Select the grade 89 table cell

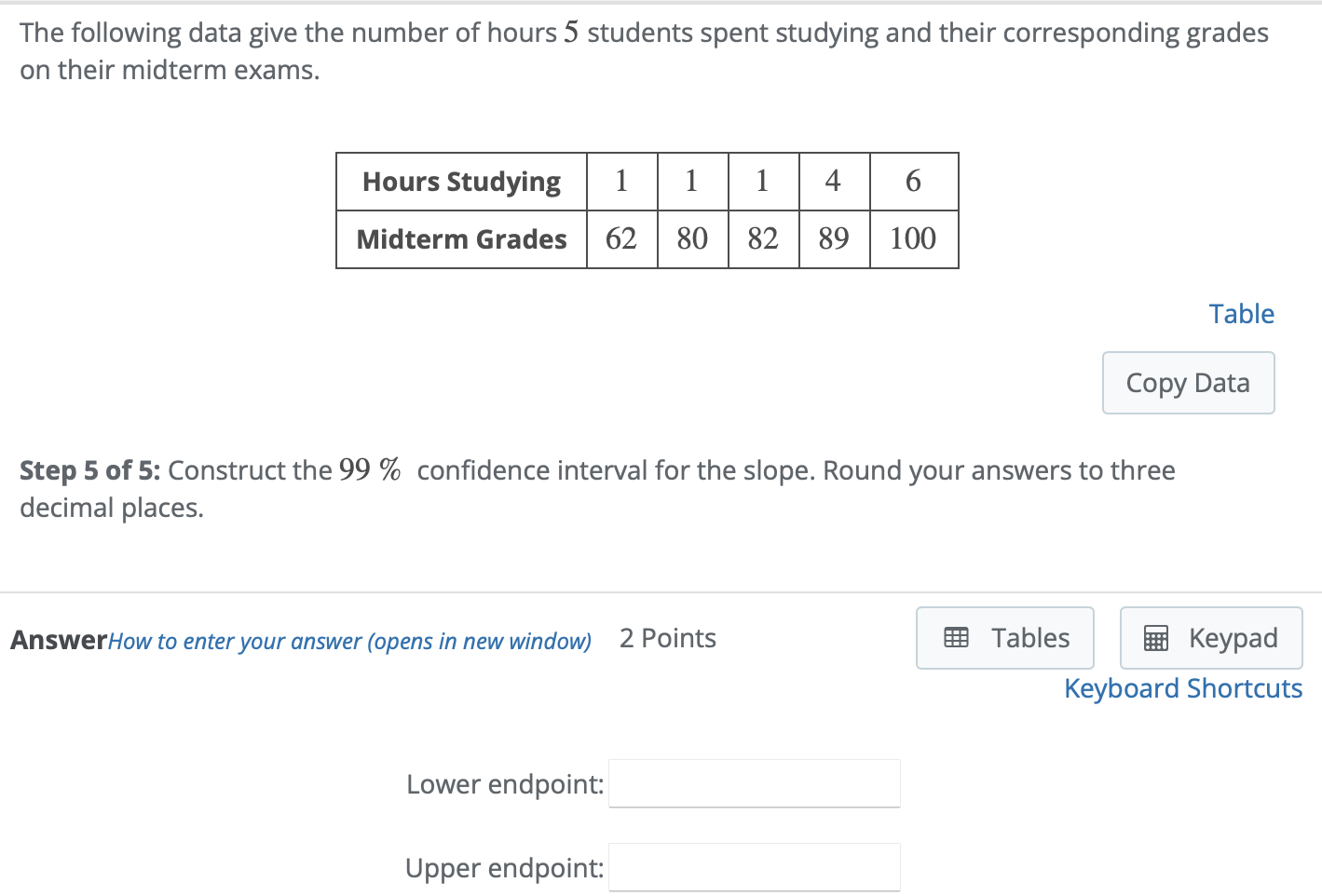(833, 239)
